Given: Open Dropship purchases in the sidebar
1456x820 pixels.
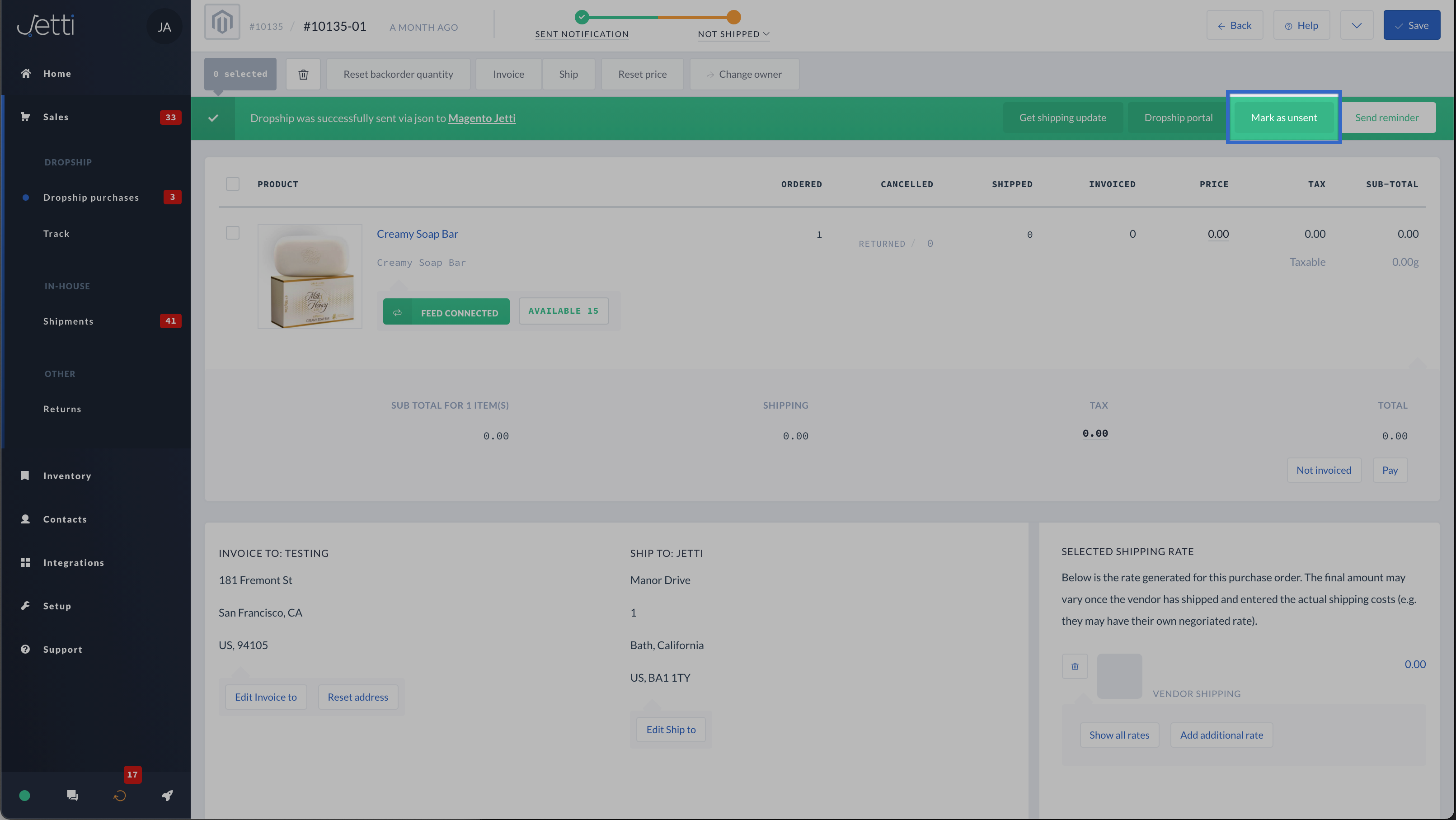Looking at the screenshot, I should click(91, 198).
